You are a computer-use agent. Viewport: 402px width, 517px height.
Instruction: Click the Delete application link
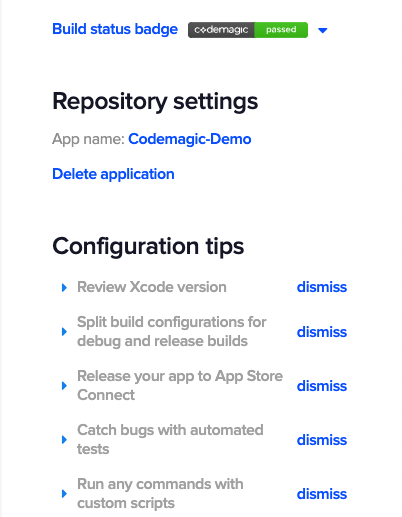113,174
